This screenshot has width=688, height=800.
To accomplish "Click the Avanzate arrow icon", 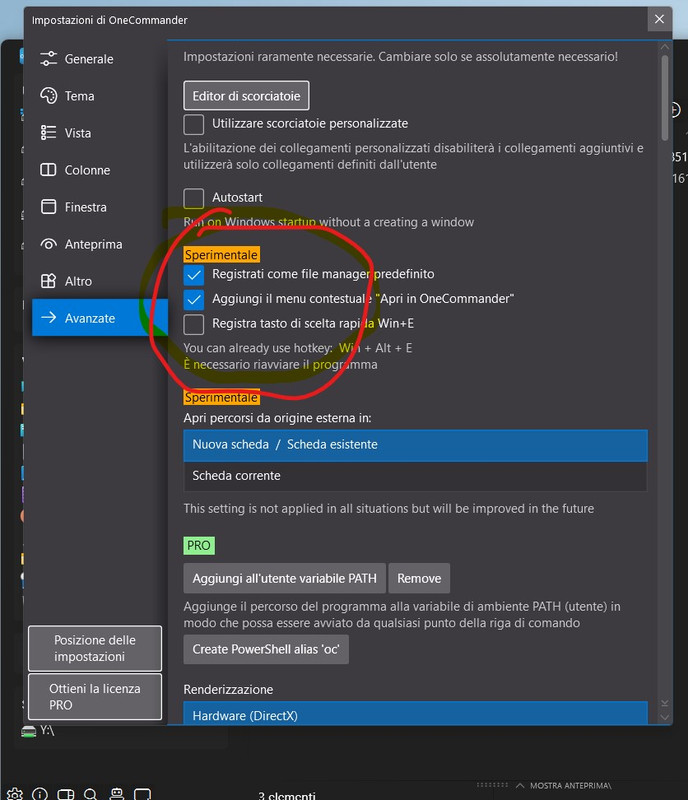I will tap(48, 318).
